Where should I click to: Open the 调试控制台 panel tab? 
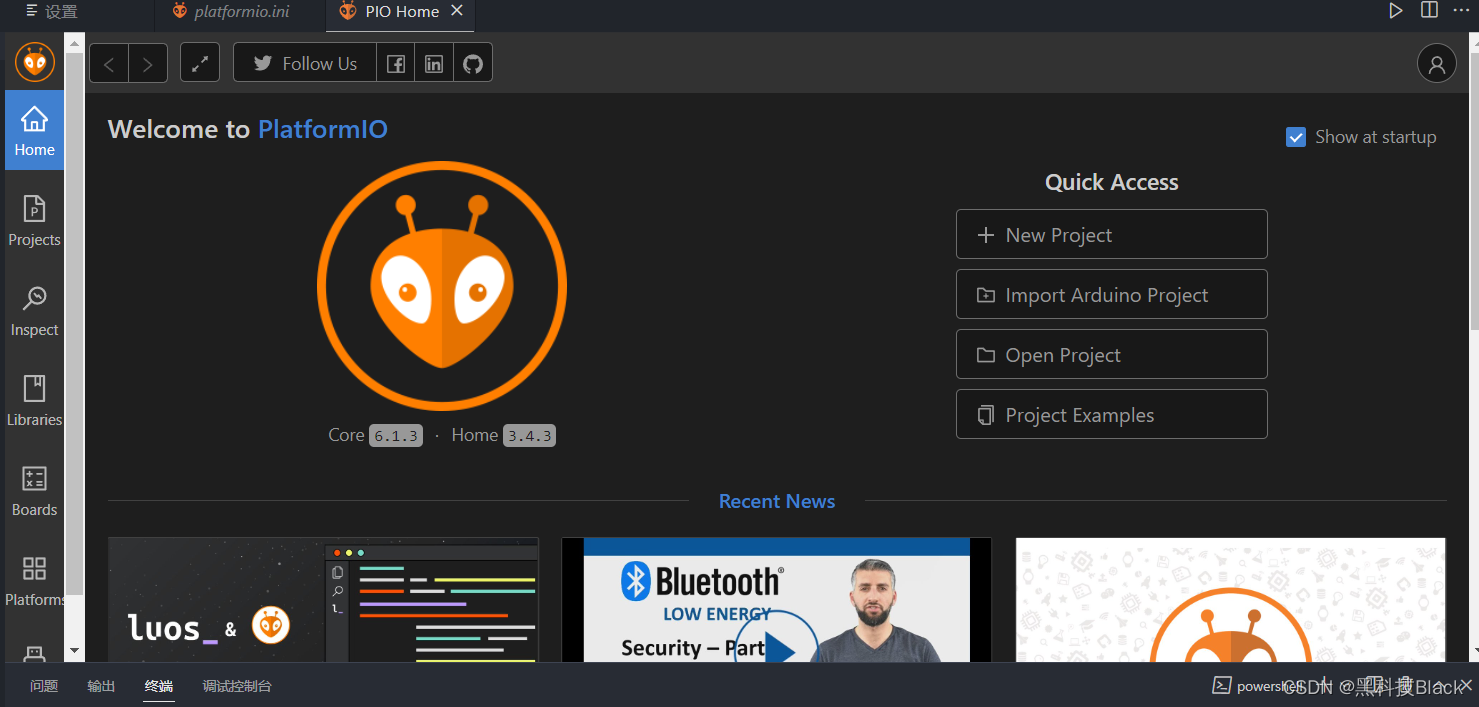coord(237,686)
